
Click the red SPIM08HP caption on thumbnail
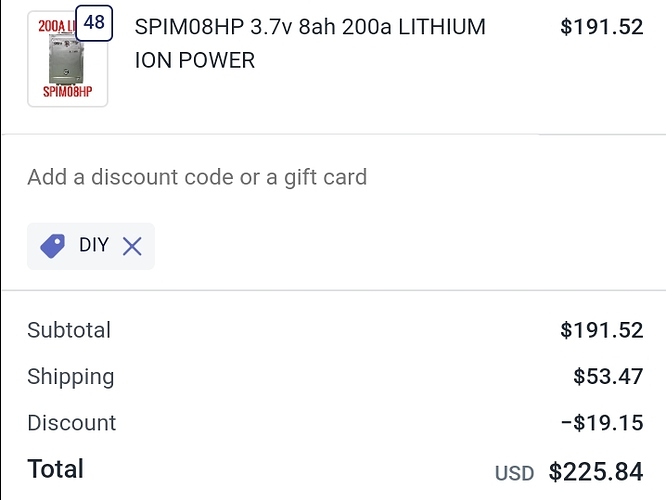click(x=67, y=91)
